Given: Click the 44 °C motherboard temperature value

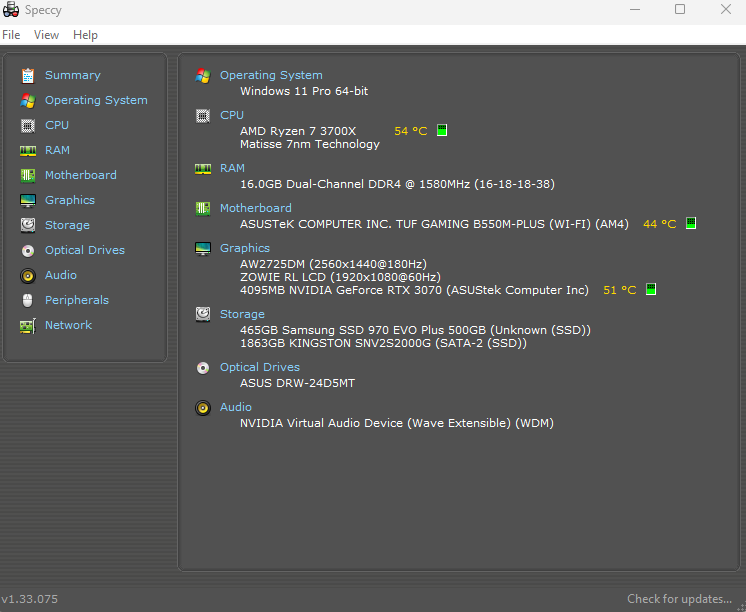Looking at the screenshot, I should pos(659,224).
